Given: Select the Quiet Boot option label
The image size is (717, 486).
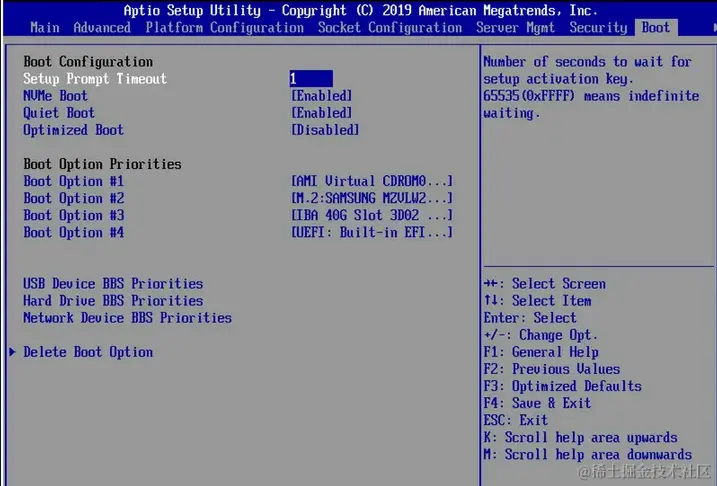Looking at the screenshot, I should click(59, 112).
